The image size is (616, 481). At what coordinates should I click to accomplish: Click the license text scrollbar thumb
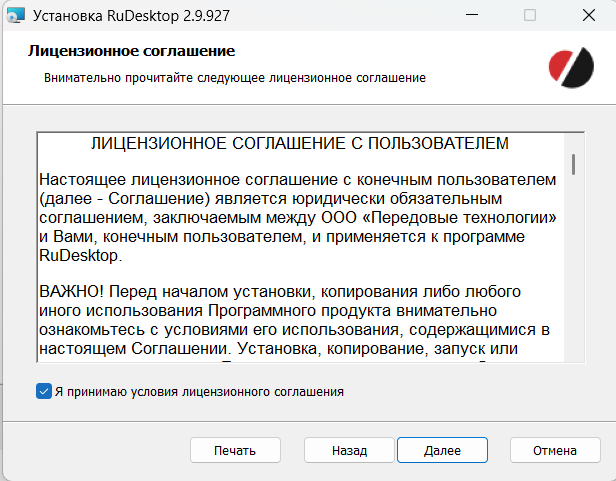click(x=574, y=164)
